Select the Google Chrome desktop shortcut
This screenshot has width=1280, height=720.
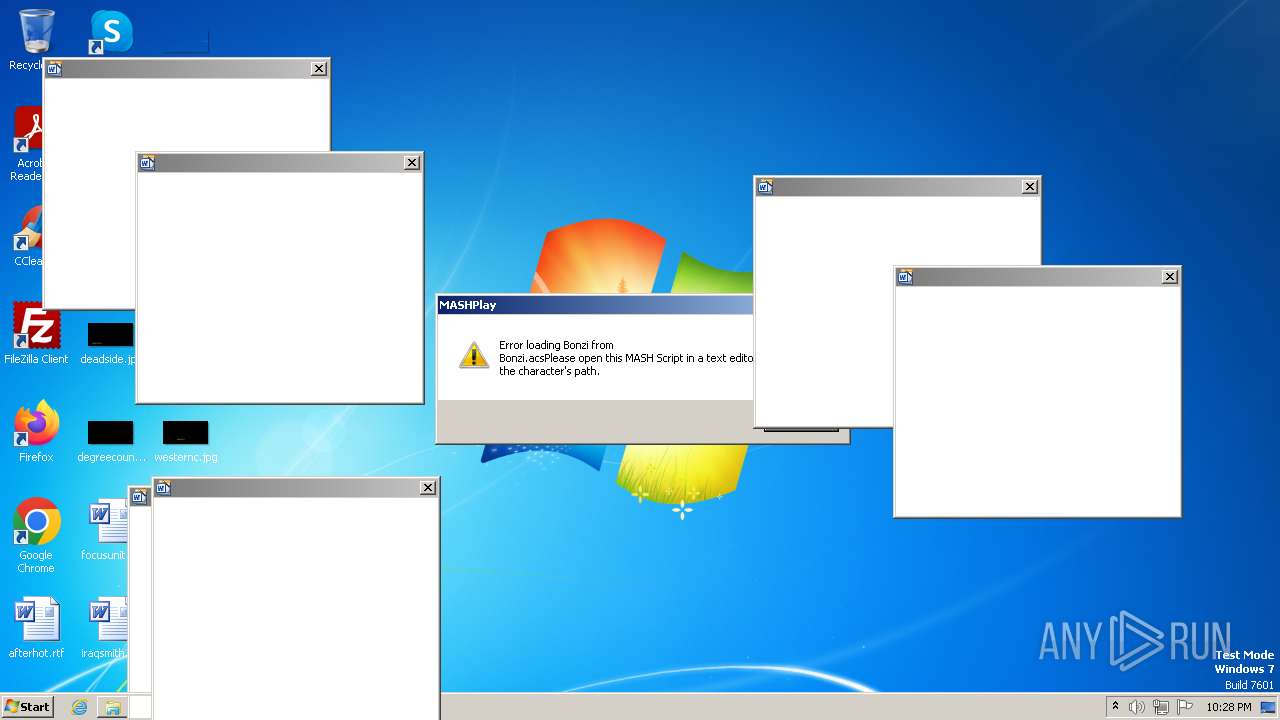pyautogui.click(x=36, y=536)
